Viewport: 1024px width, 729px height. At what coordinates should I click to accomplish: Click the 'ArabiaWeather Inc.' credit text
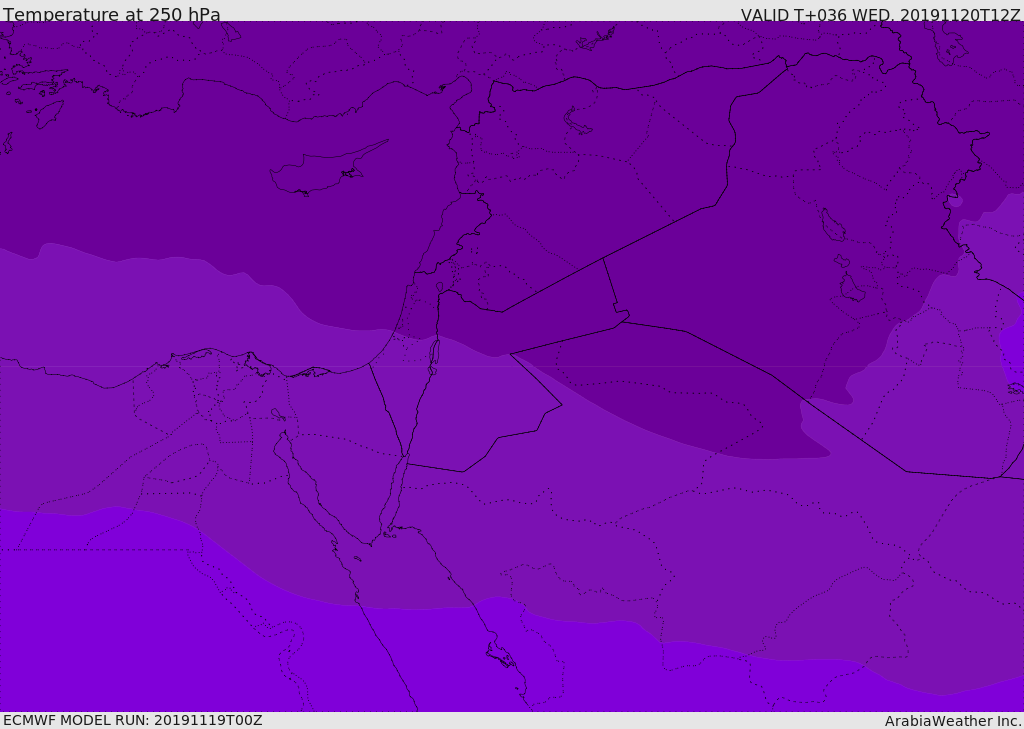tap(952, 721)
